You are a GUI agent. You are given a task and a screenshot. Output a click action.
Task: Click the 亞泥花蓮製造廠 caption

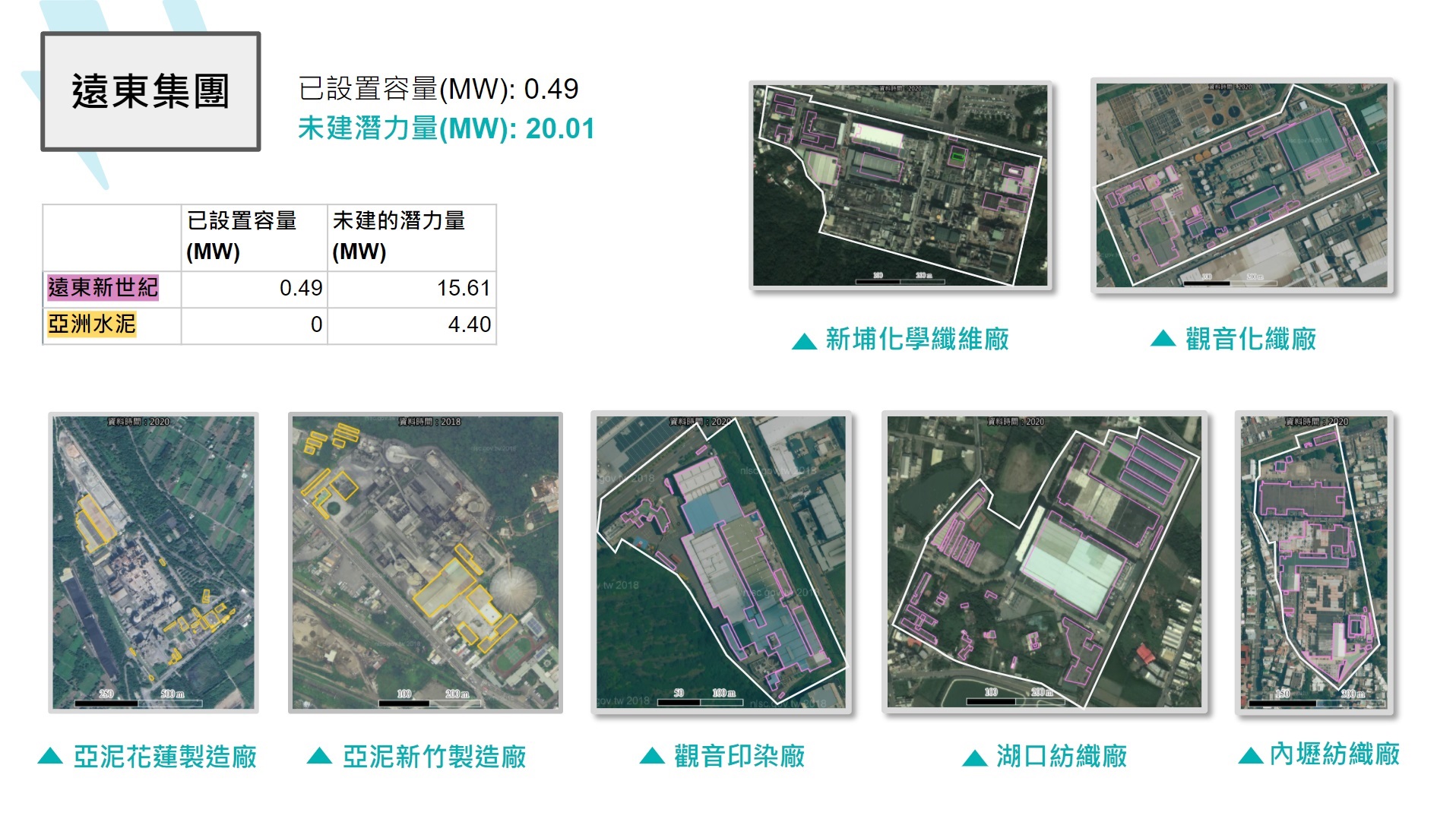[165, 757]
